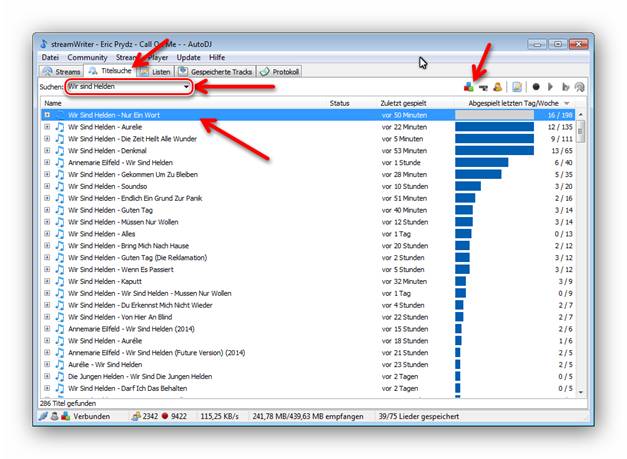627x459 pixels.
Task: Click the antenna stream icon at toolbar end
Action: tap(579, 87)
